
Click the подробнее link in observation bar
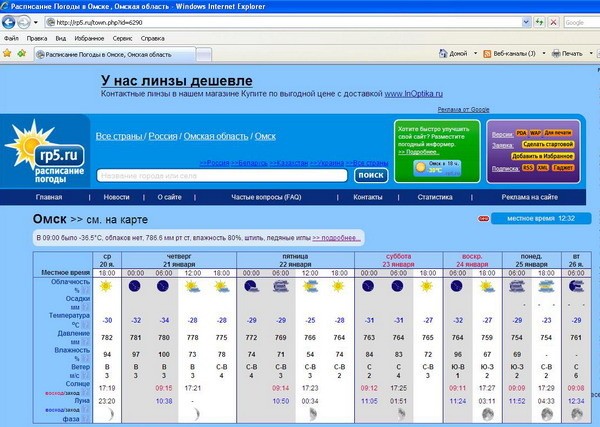pos(336,238)
